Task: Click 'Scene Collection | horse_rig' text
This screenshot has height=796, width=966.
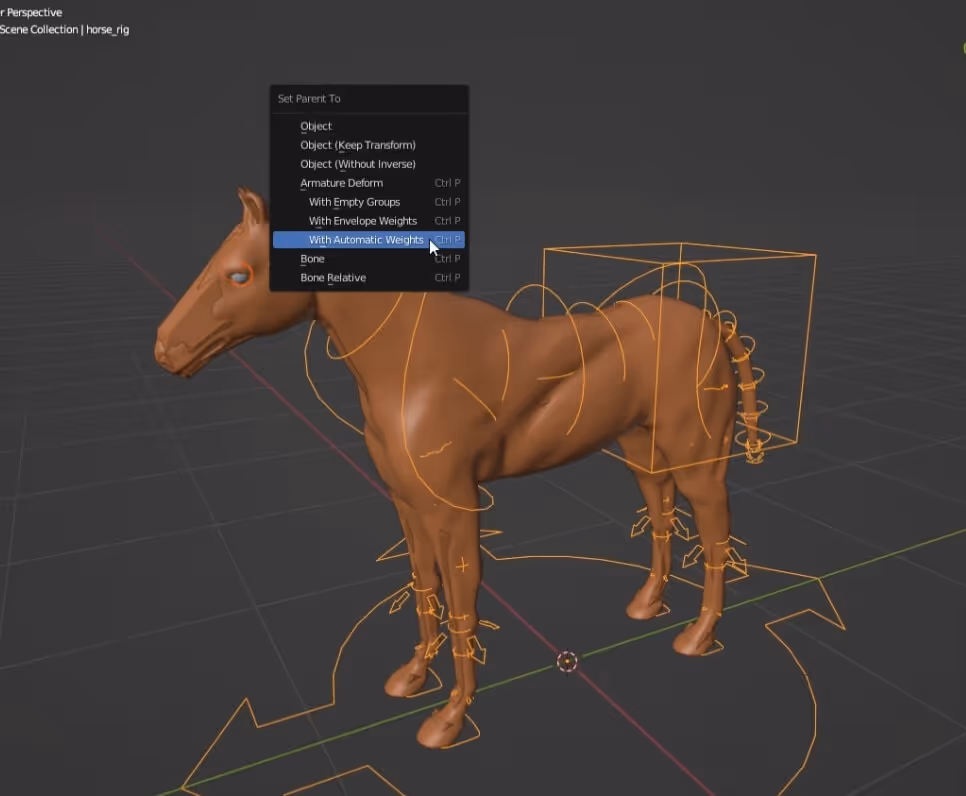Action: click(x=64, y=30)
